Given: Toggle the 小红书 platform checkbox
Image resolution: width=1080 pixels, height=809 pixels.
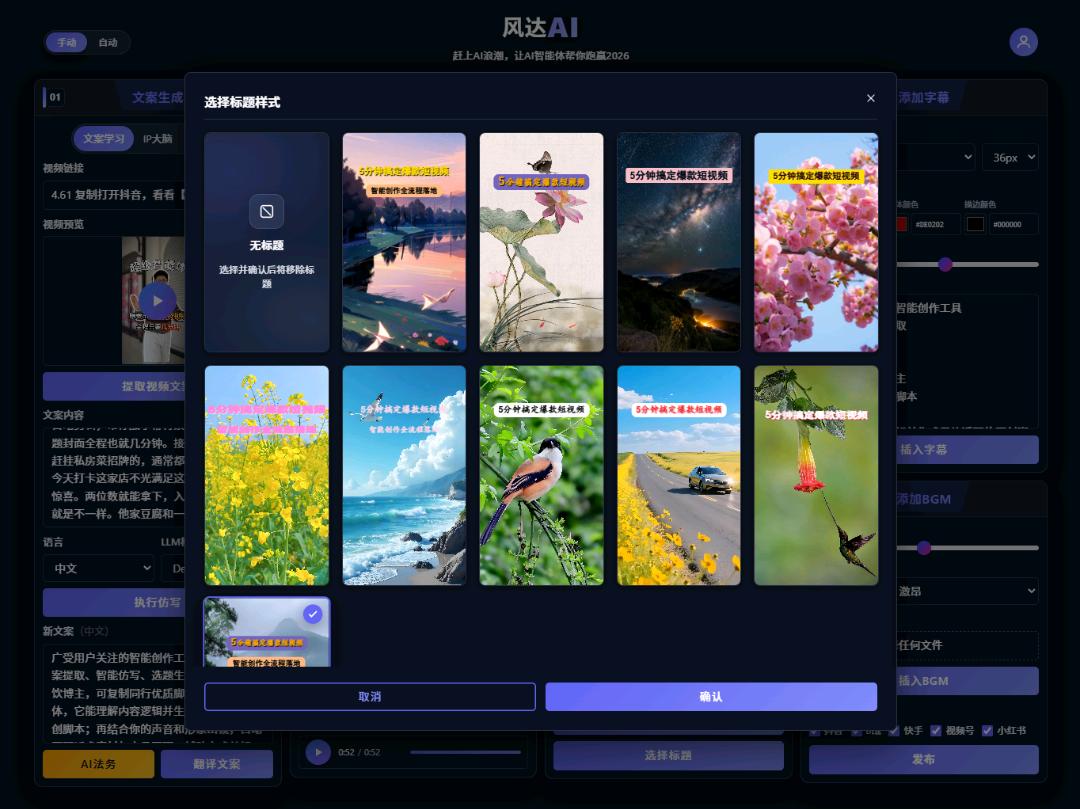Looking at the screenshot, I should pyautogui.click(x=988, y=730).
